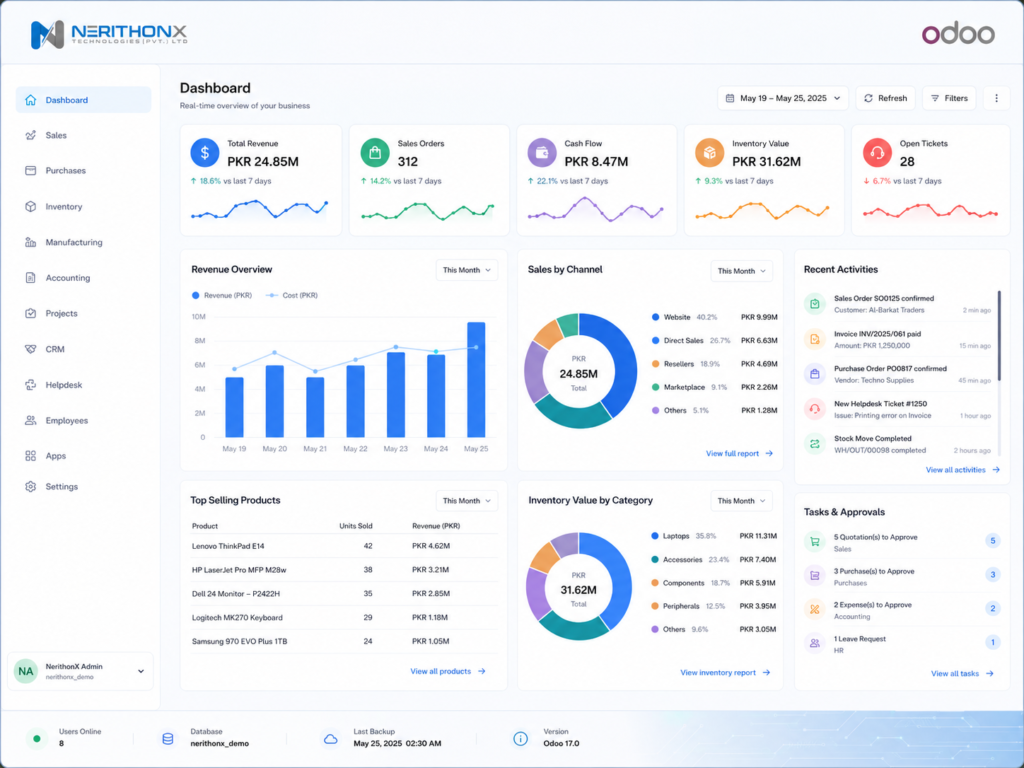Toggle Laptops category legend entry
This screenshot has height=768, width=1024.
point(713,536)
